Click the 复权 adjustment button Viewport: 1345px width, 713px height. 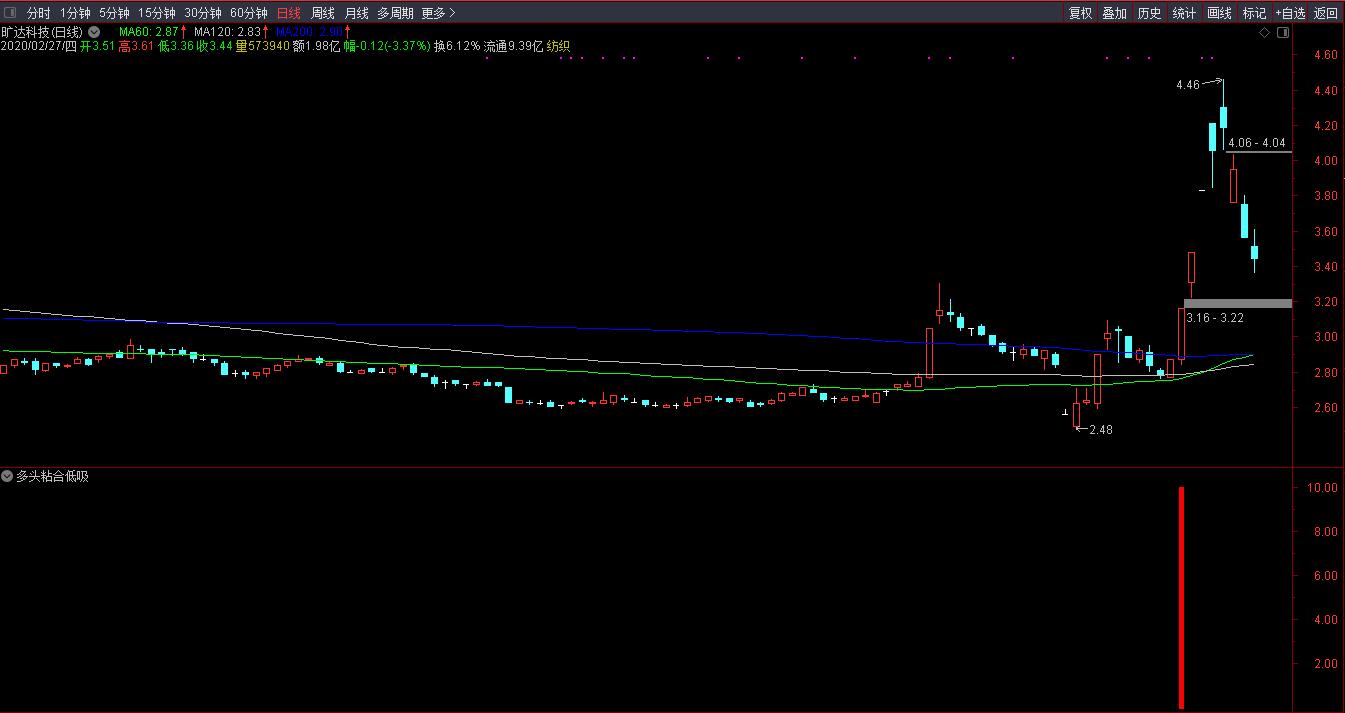click(x=1080, y=13)
